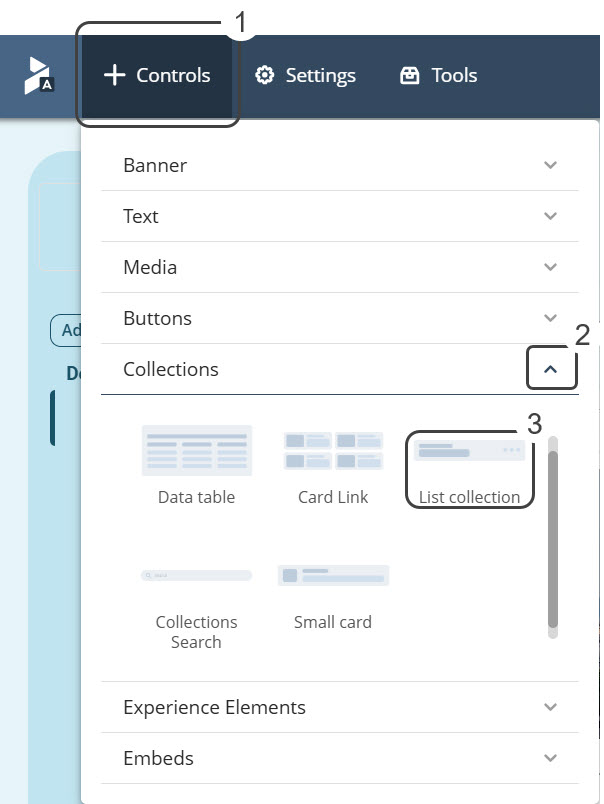Select the Data table control icon

click(197, 451)
